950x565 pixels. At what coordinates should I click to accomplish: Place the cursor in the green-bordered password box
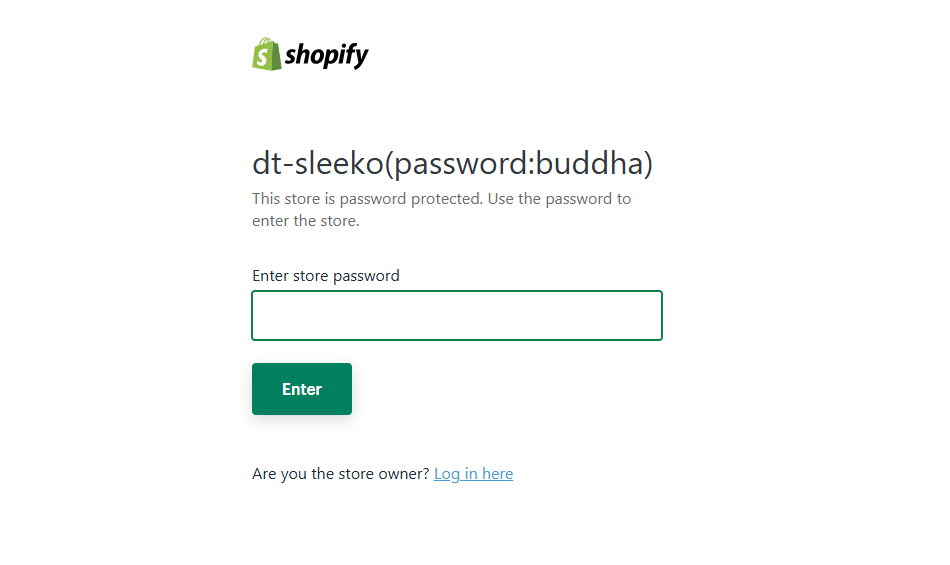457,316
